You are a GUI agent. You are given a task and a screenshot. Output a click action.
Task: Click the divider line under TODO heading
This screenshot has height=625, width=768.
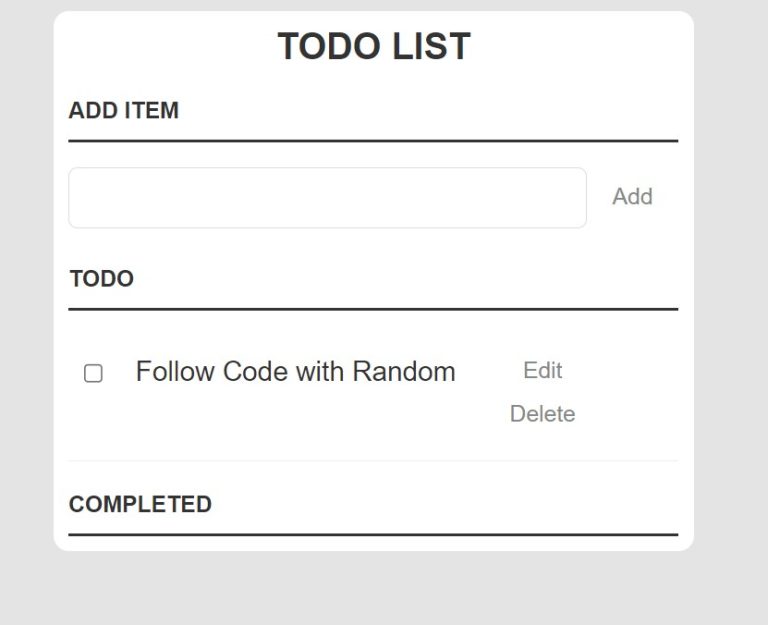tap(373, 310)
